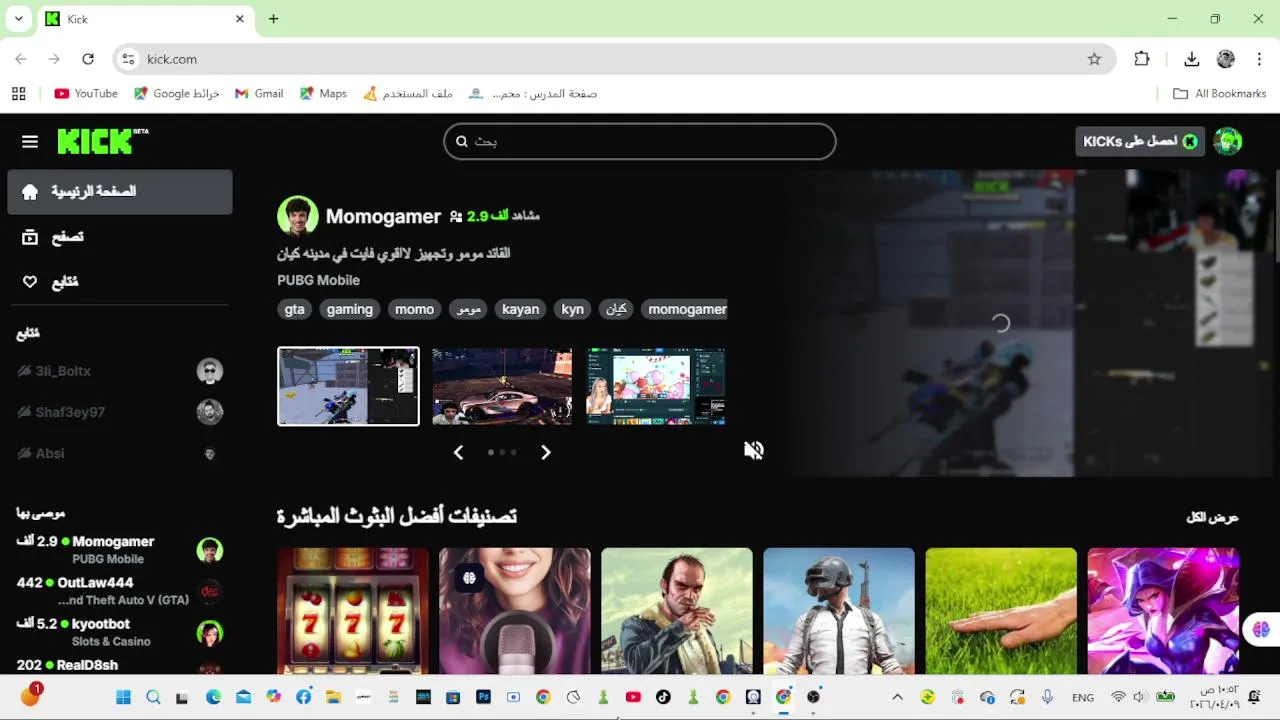Viewport: 1280px width, 720px height.
Task: Click Momogamer's featured profile avatar
Action: (x=298, y=216)
